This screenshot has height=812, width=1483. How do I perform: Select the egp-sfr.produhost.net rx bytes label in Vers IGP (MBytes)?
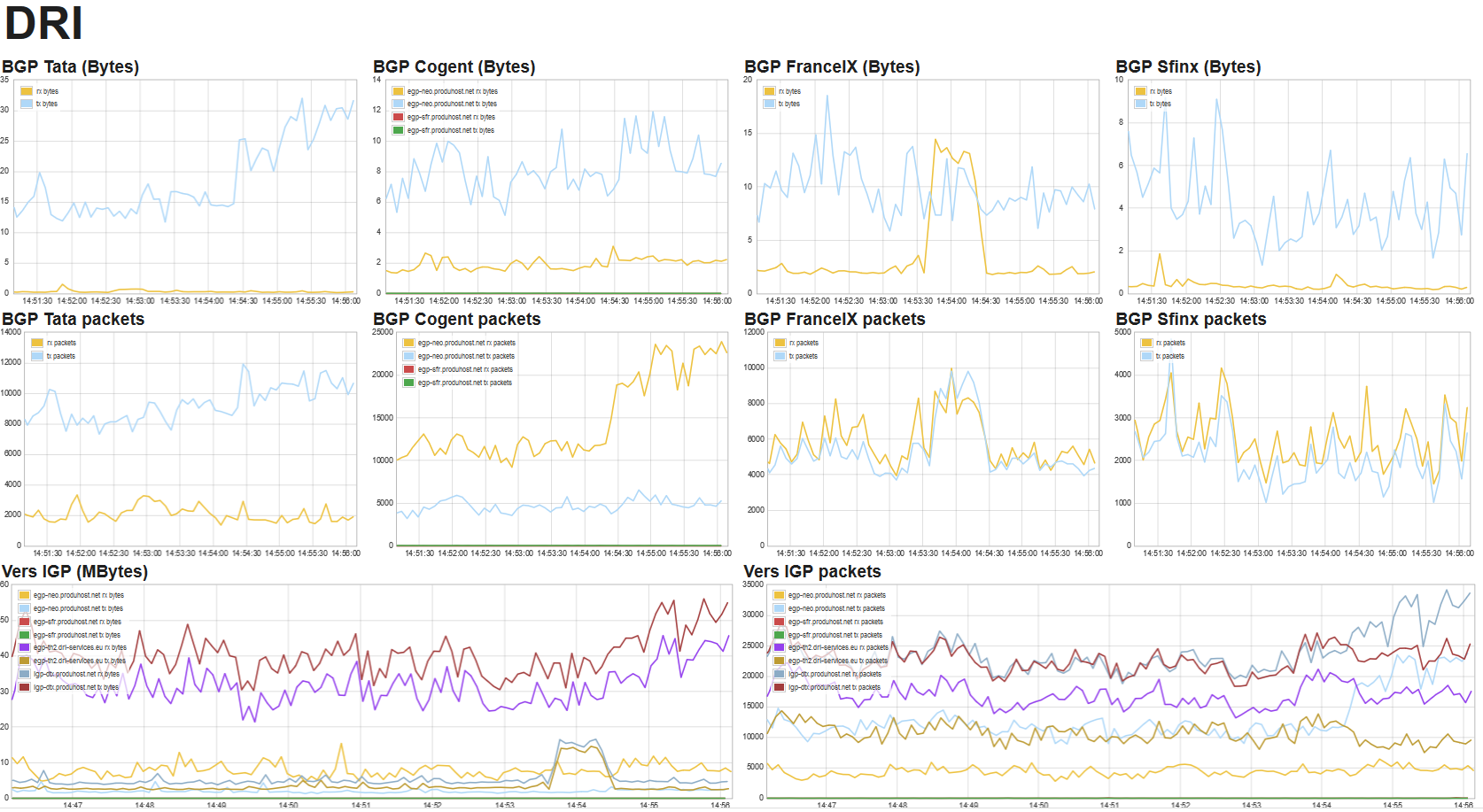pyautogui.click(x=77, y=622)
